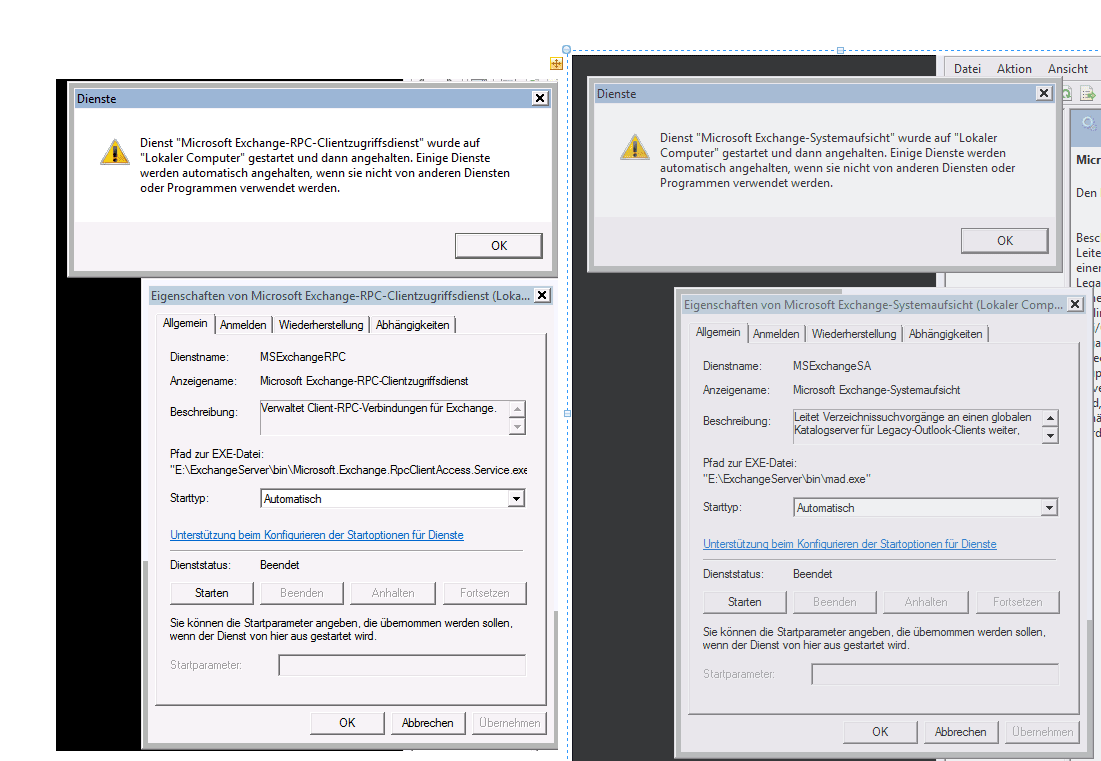Click Fortsetzen in RPC-Clientzugriffsdienst properties
The height and width of the screenshot is (761, 1101).
click(x=484, y=593)
